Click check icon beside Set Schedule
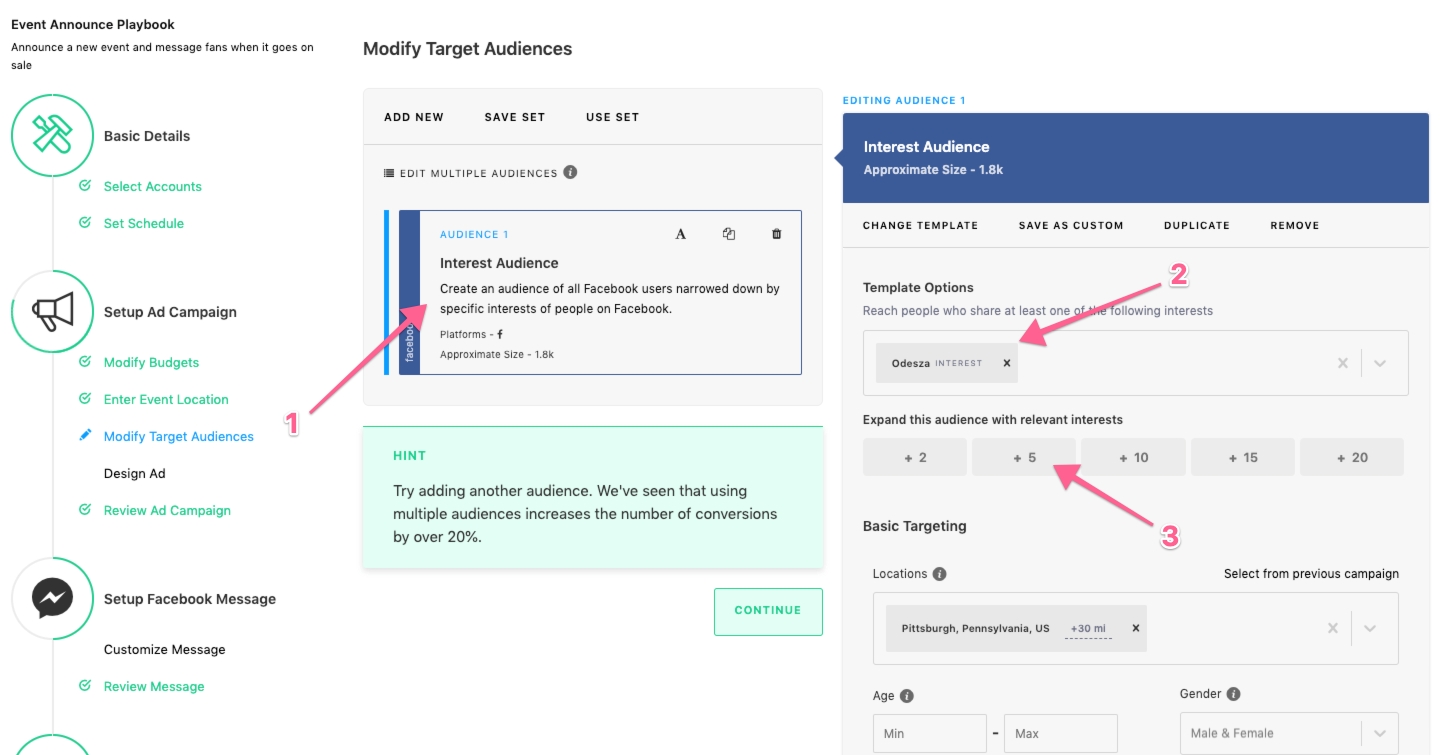1447x755 pixels. point(85,223)
